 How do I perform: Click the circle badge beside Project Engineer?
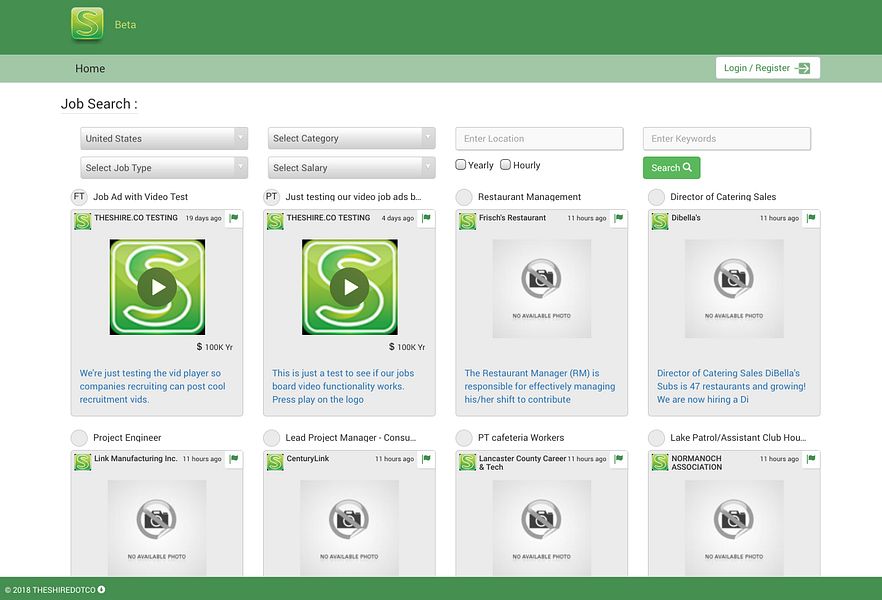79,437
